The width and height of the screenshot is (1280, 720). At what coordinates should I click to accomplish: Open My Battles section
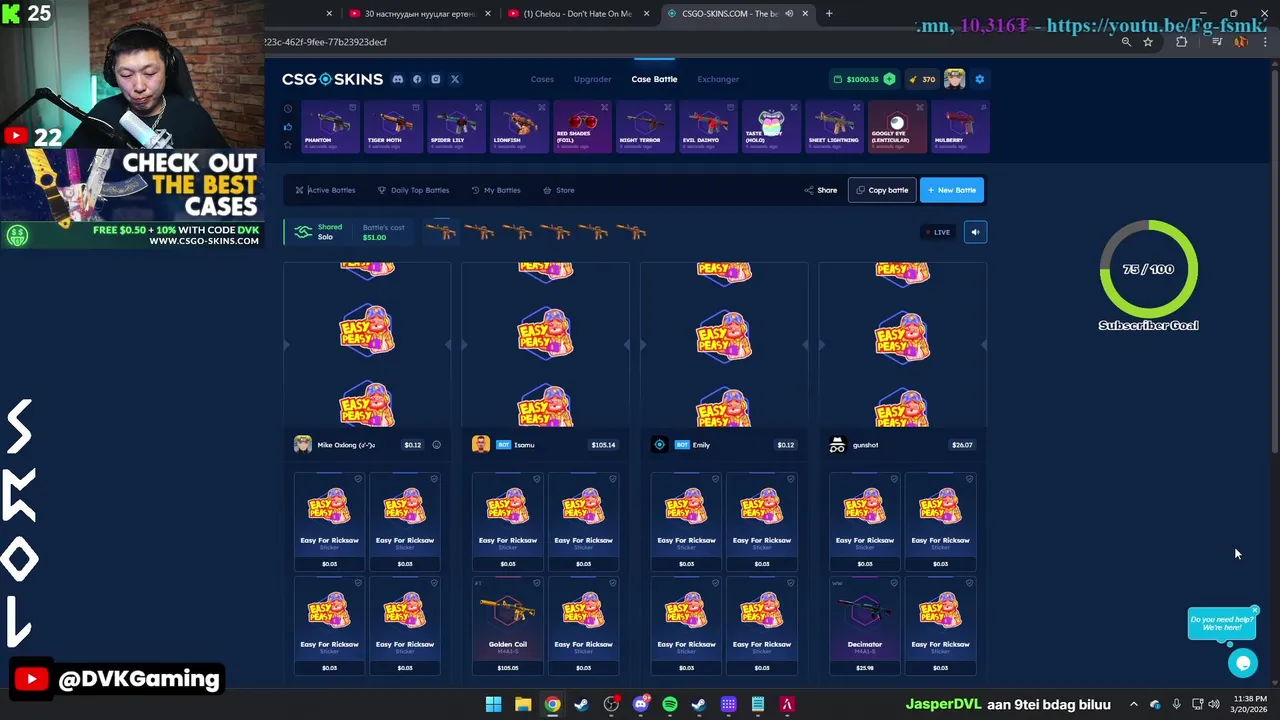pyautogui.click(x=496, y=190)
